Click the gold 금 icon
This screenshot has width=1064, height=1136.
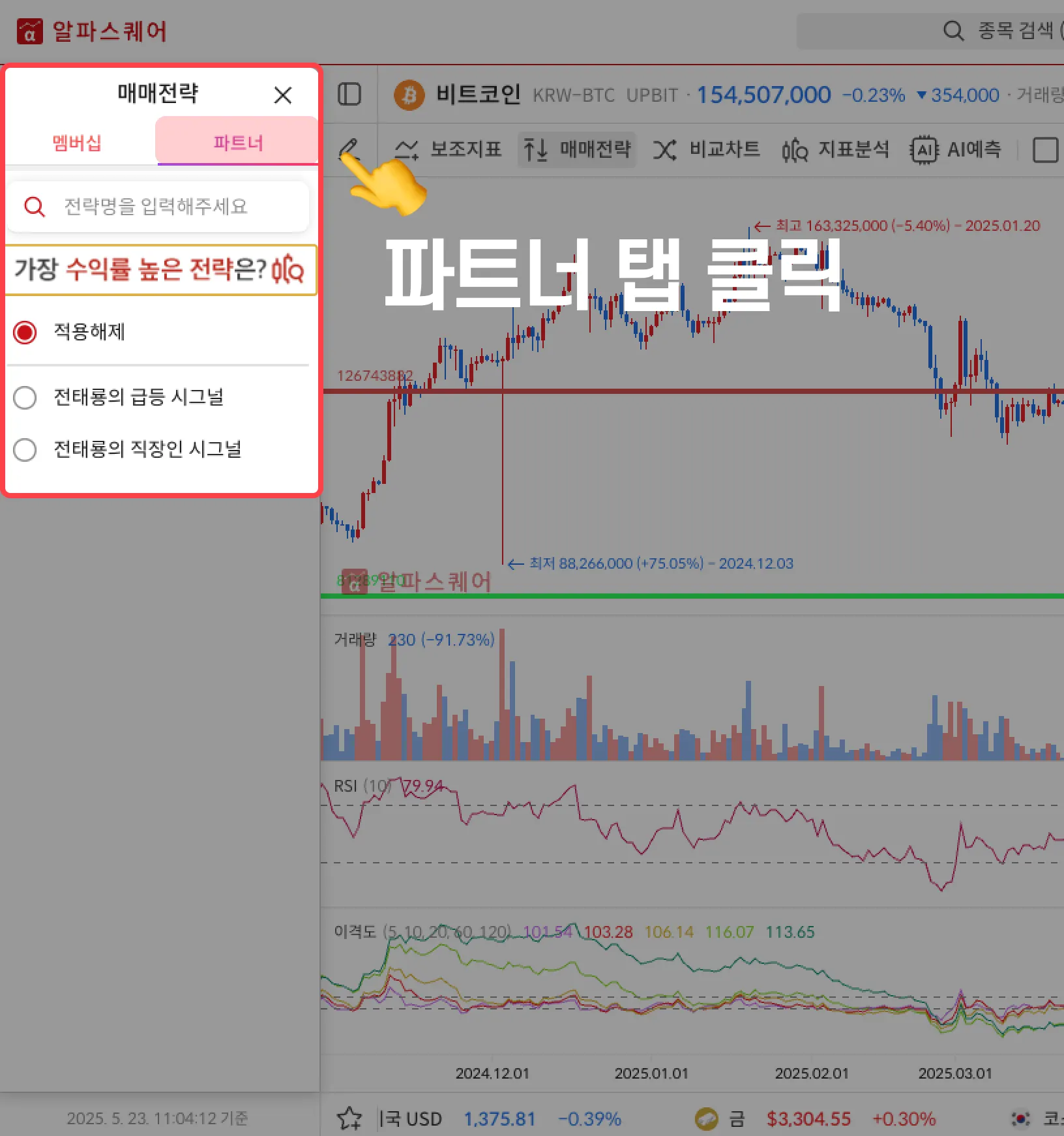(706, 1119)
